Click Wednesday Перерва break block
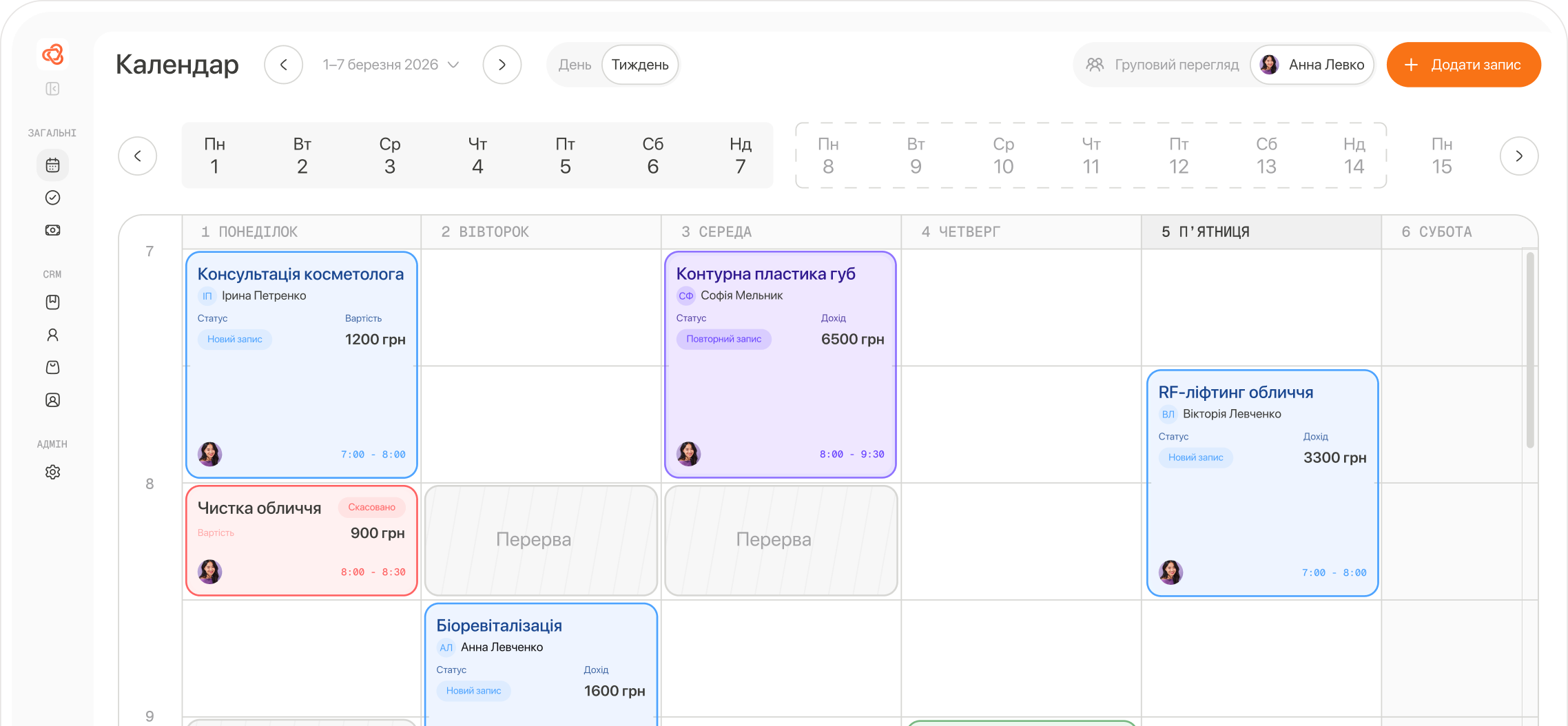The height and width of the screenshot is (726, 1568). coord(781,541)
